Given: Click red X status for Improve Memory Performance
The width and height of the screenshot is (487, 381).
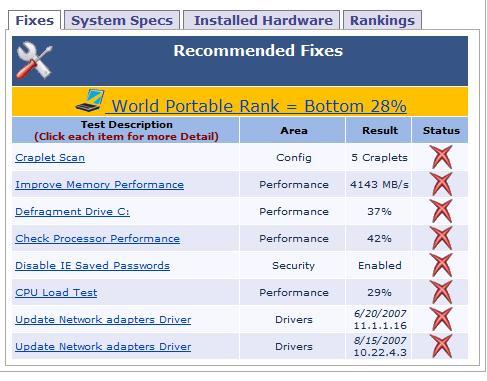Looking at the screenshot, I should (x=441, y=184).
